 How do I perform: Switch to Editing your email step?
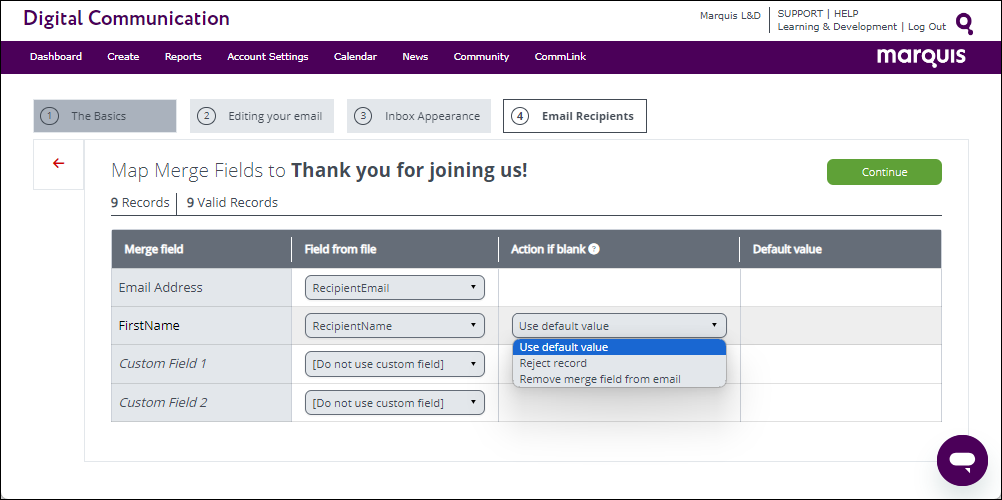(x=261, y=116)
